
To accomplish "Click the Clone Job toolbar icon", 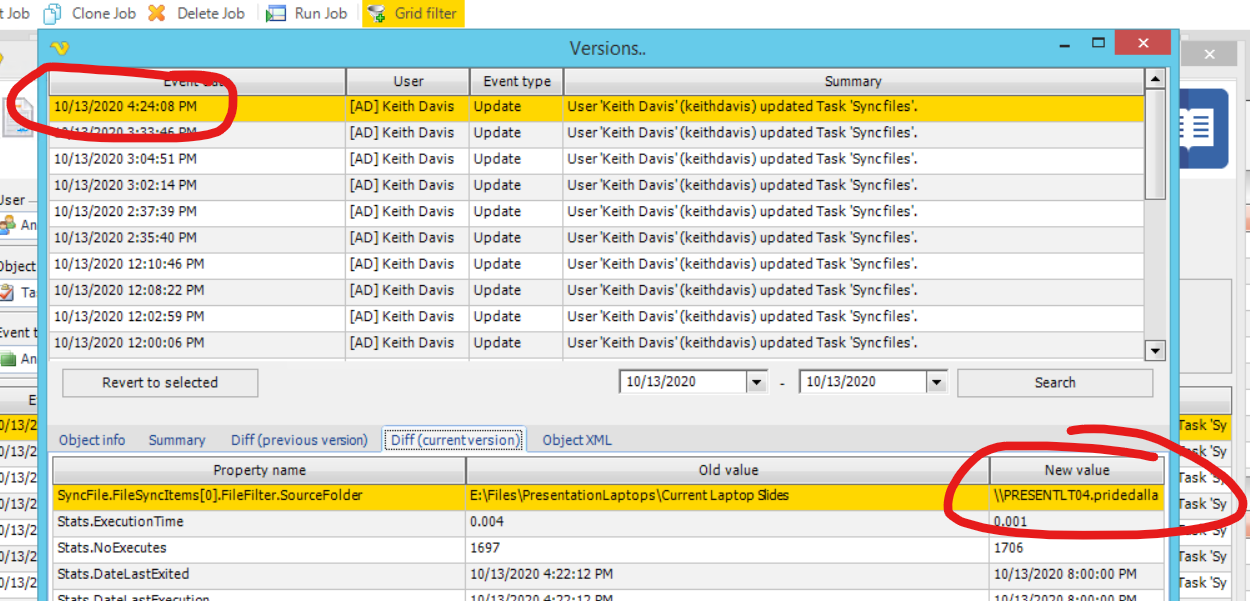I will (x=53, y=13).
